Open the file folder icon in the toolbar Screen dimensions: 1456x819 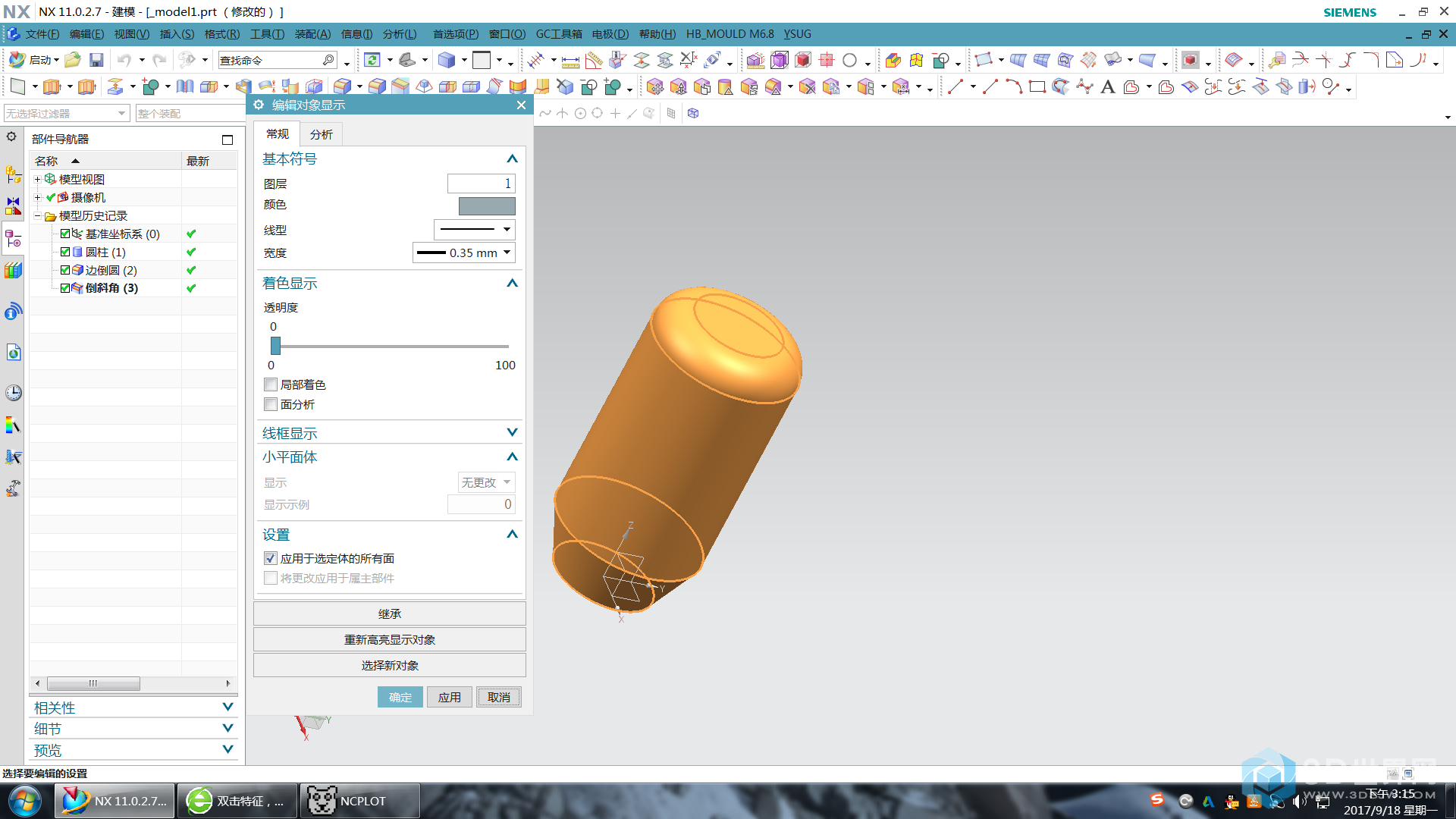click(73, 60)
